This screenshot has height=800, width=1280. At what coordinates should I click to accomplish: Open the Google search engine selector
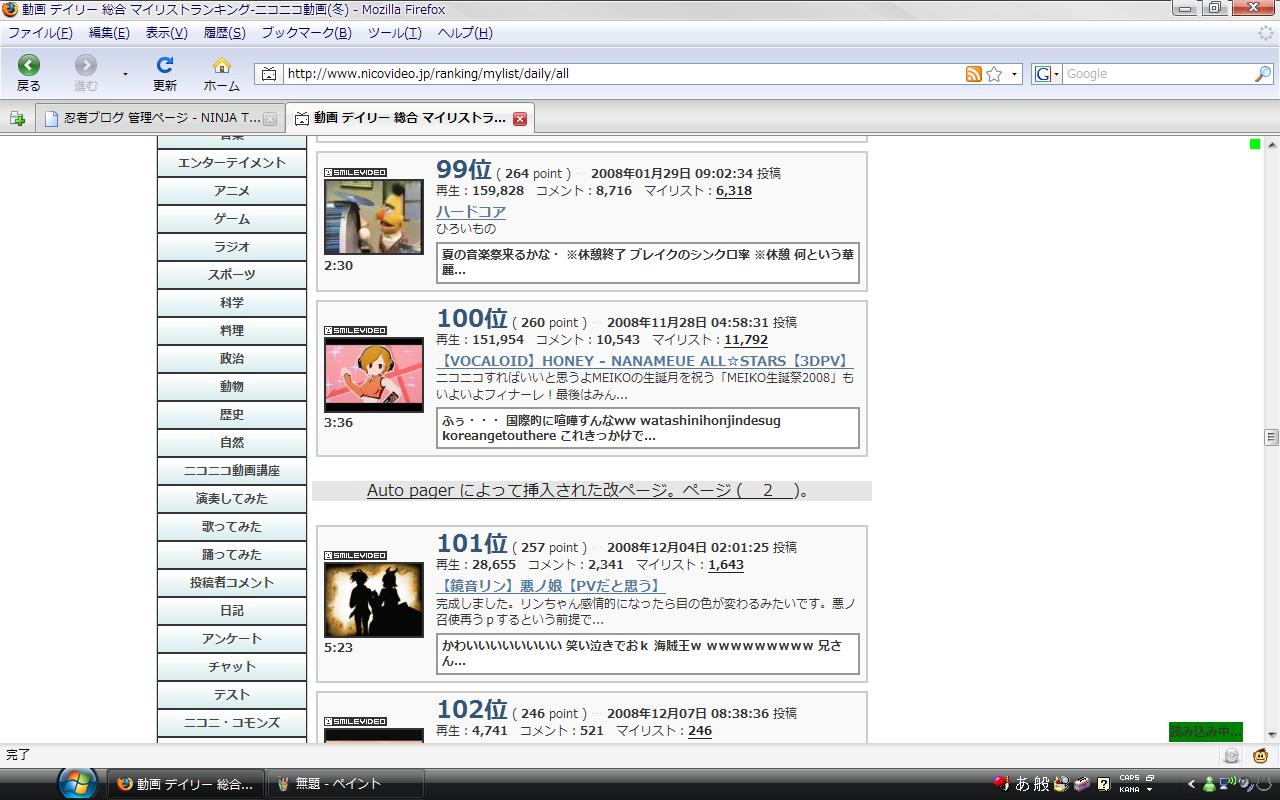click(x=1047, y=74)
